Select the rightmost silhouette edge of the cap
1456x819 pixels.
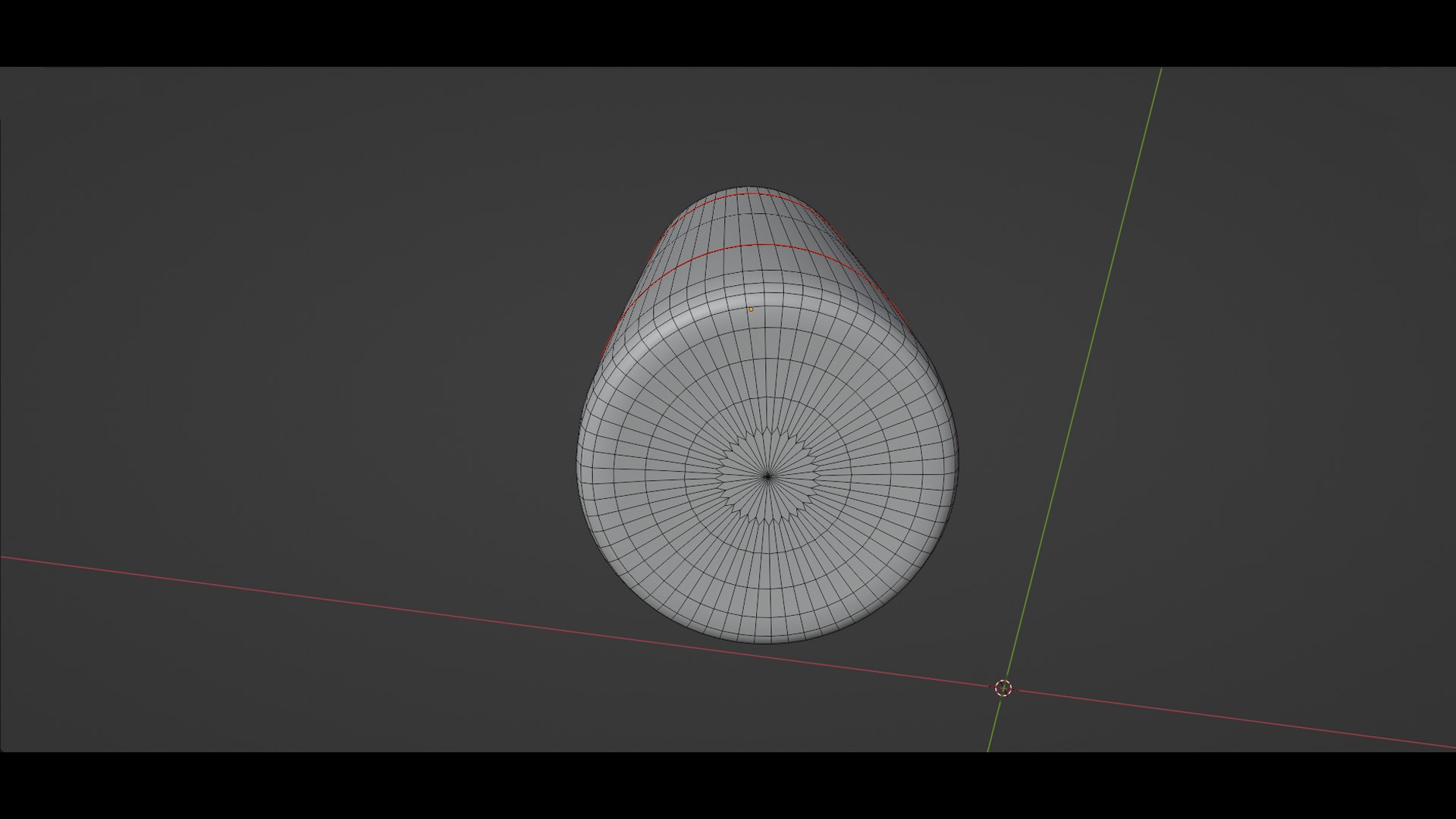click(x=958, y=463)
